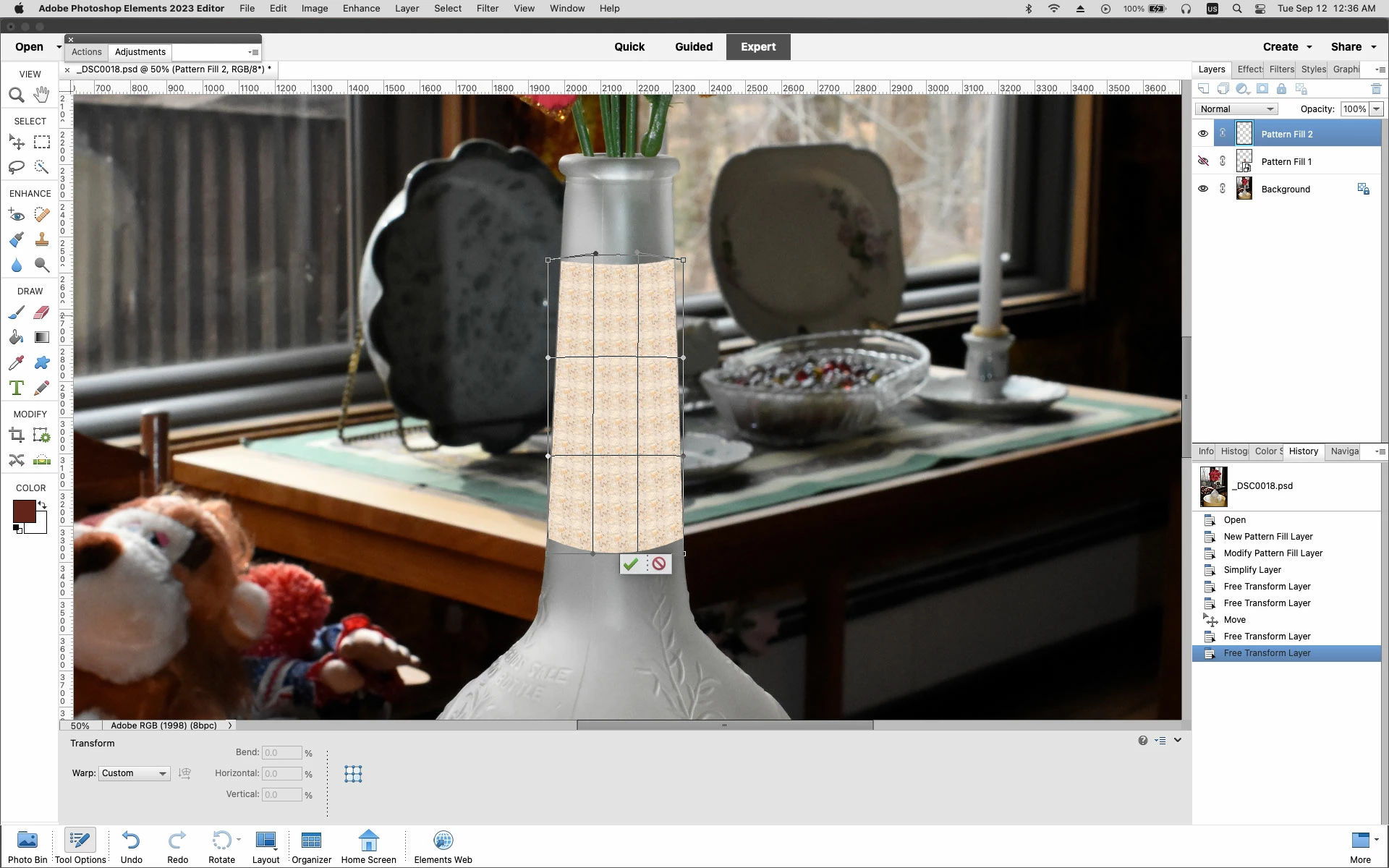This screenshot has height=868, width=1389.
Task: Toggle visibility of the Background layer
Action: point(1203,189)
